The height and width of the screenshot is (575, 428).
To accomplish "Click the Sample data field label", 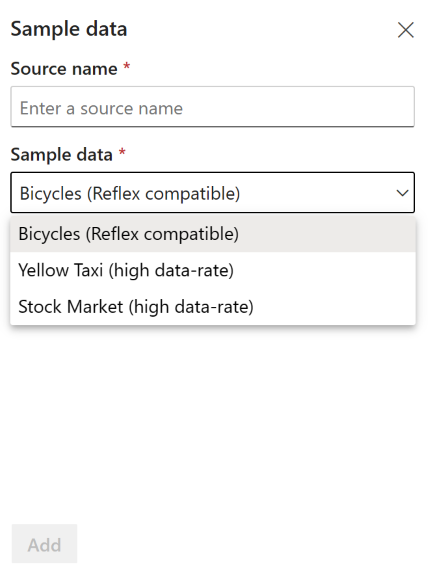I will coord(61,154).
